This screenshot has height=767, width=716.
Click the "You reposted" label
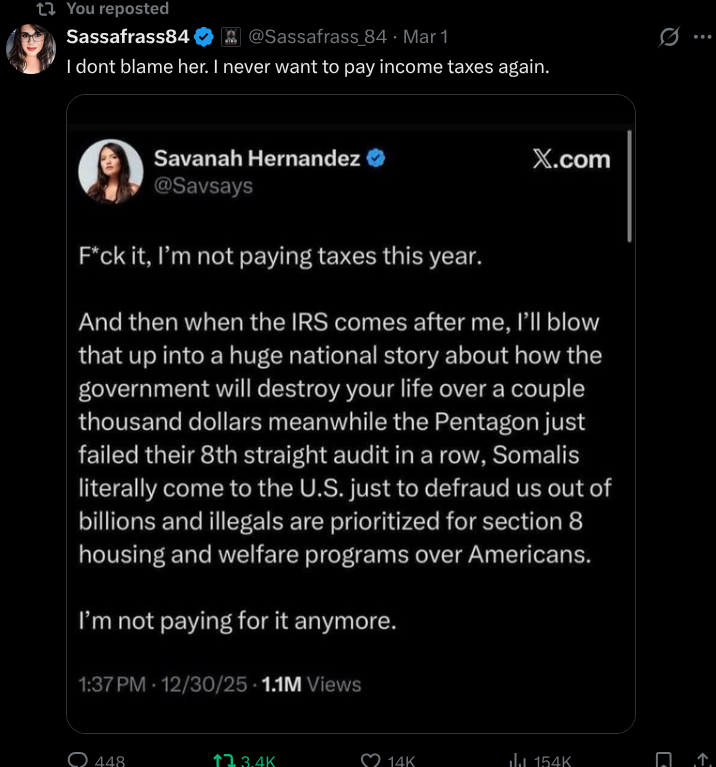click(x=117, y=9)
